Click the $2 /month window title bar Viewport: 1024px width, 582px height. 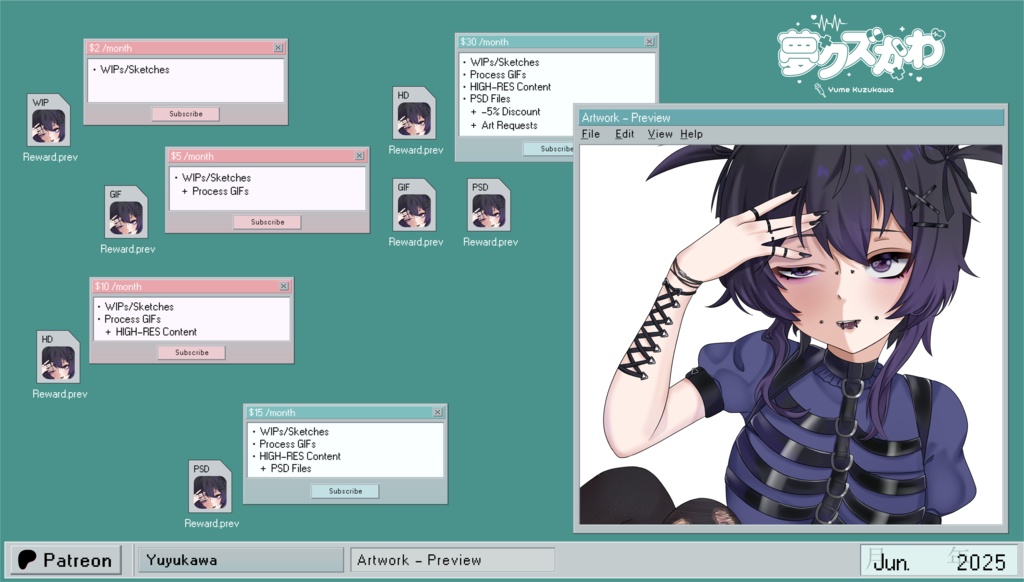click(185, 48)
